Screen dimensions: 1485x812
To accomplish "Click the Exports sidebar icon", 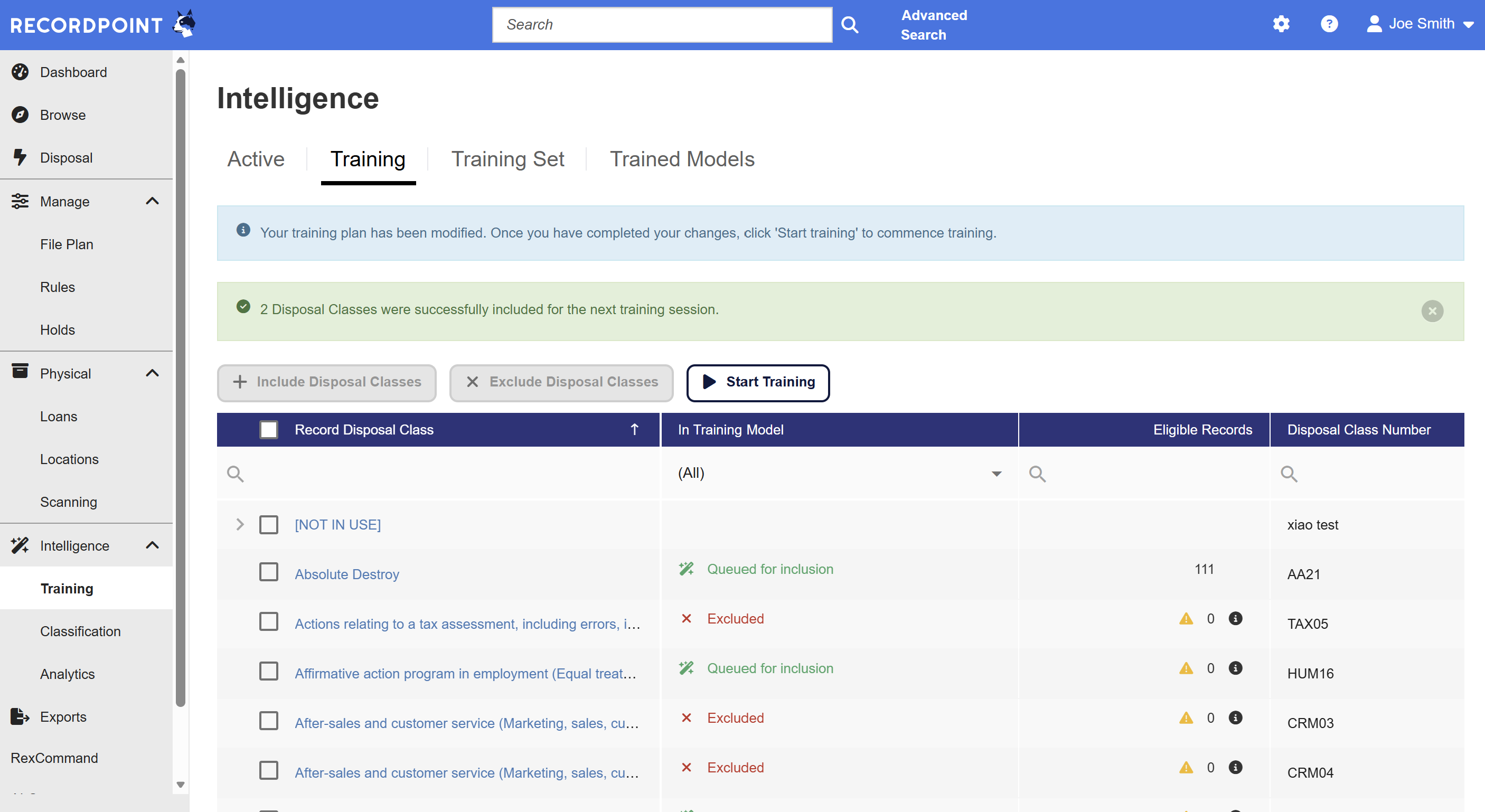I will click(x=20, y=716).
